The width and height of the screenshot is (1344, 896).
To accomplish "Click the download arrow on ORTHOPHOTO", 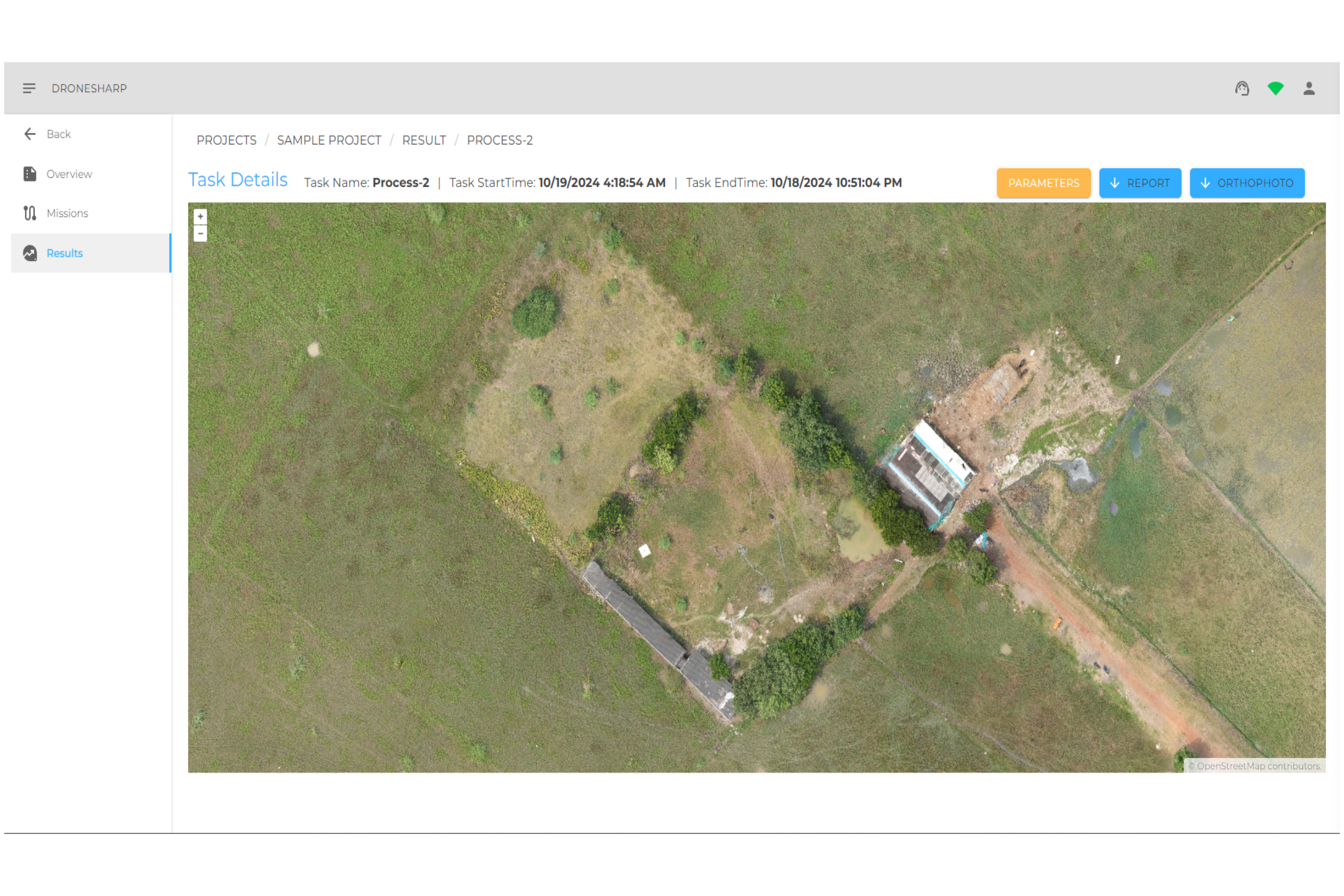I will [x=1205, y=183].
